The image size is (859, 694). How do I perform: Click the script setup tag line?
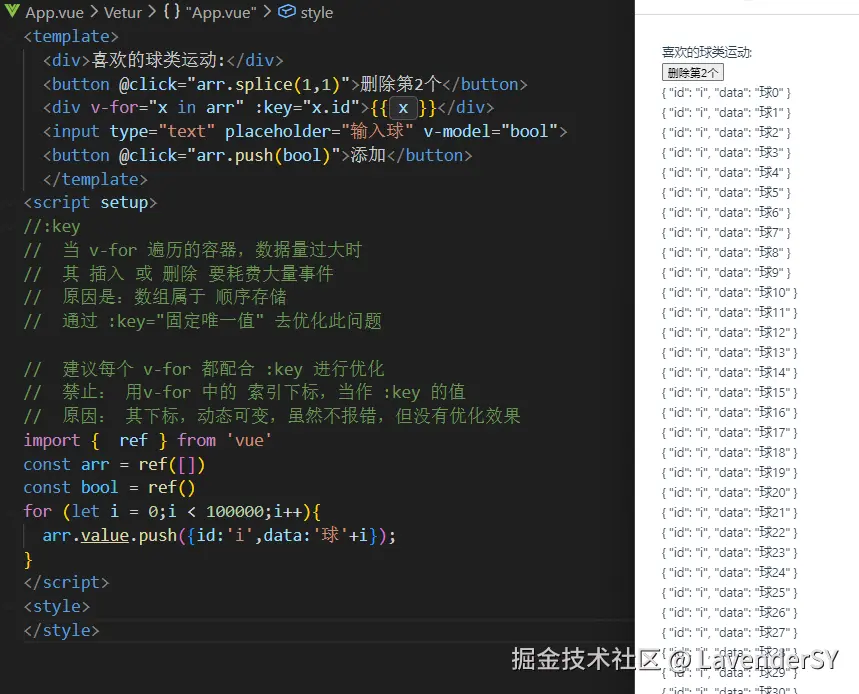tap(90, 202)
